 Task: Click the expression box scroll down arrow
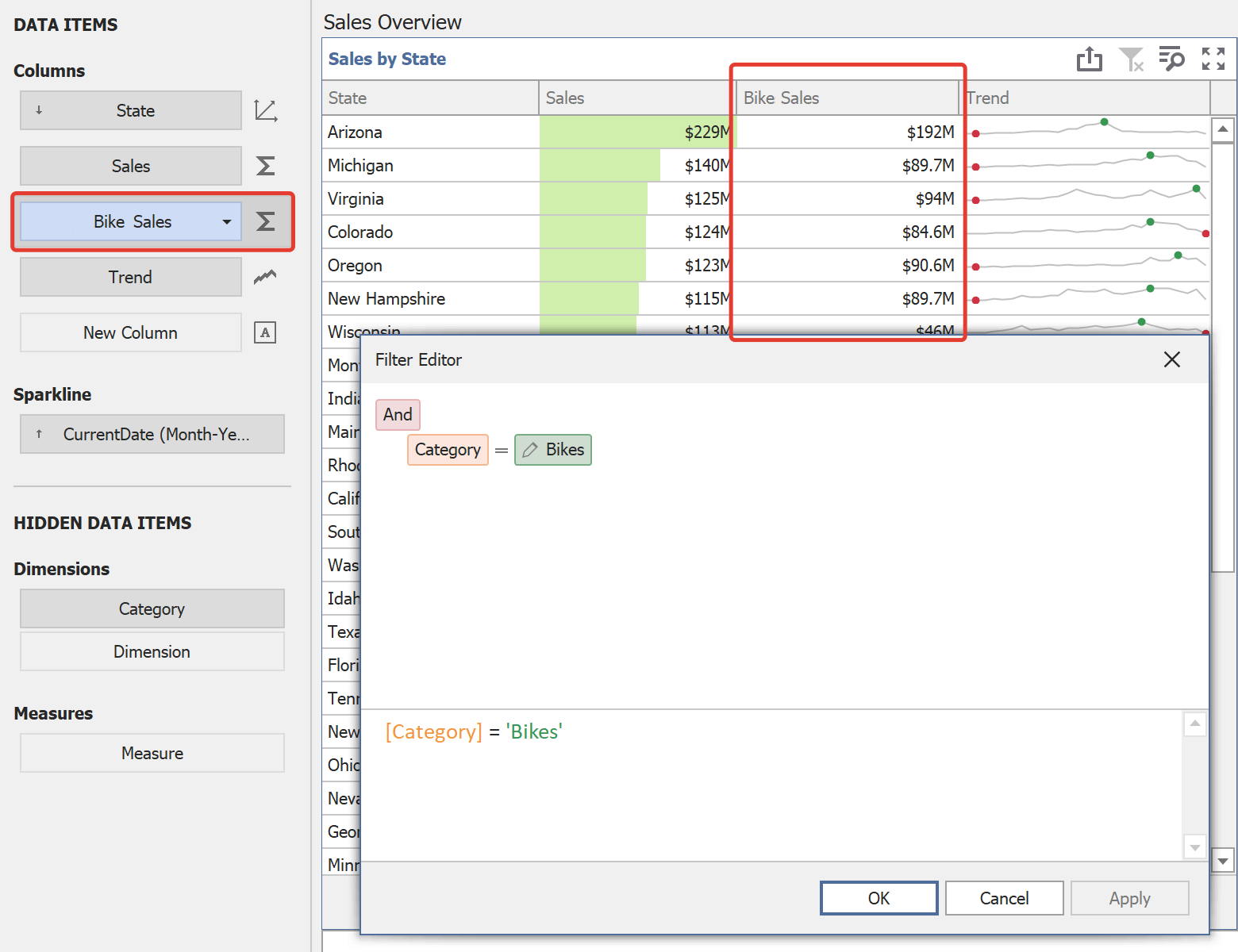tap(1194, 846)
